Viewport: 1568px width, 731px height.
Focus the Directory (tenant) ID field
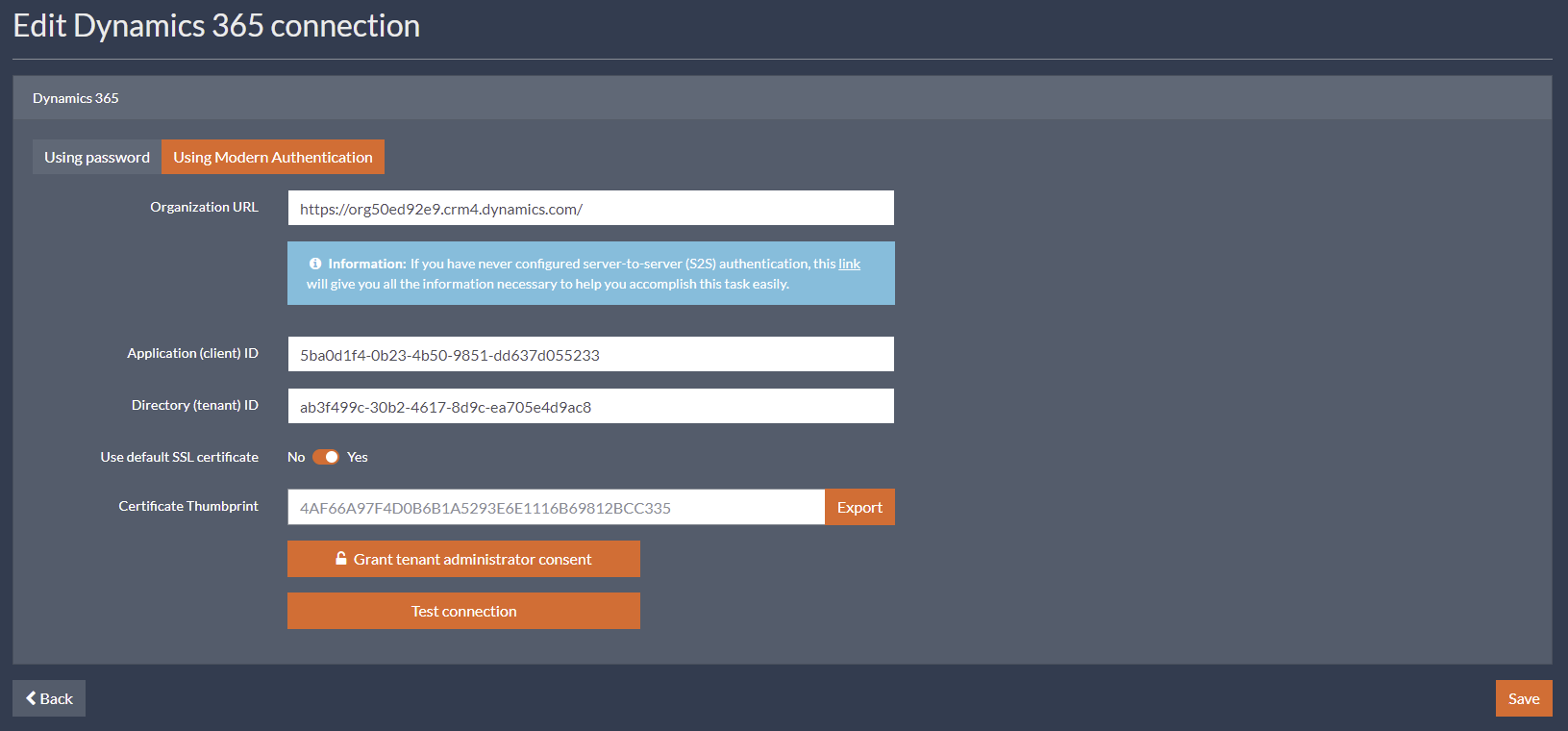[x=590, y=406]
